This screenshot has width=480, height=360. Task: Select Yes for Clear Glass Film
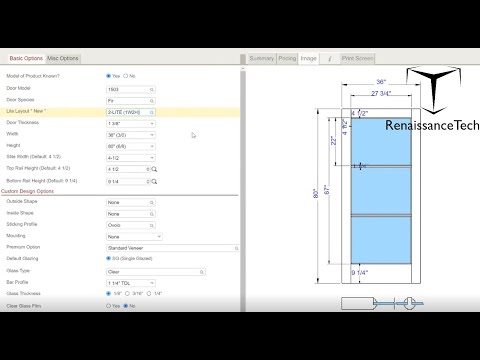click(108, 306)
